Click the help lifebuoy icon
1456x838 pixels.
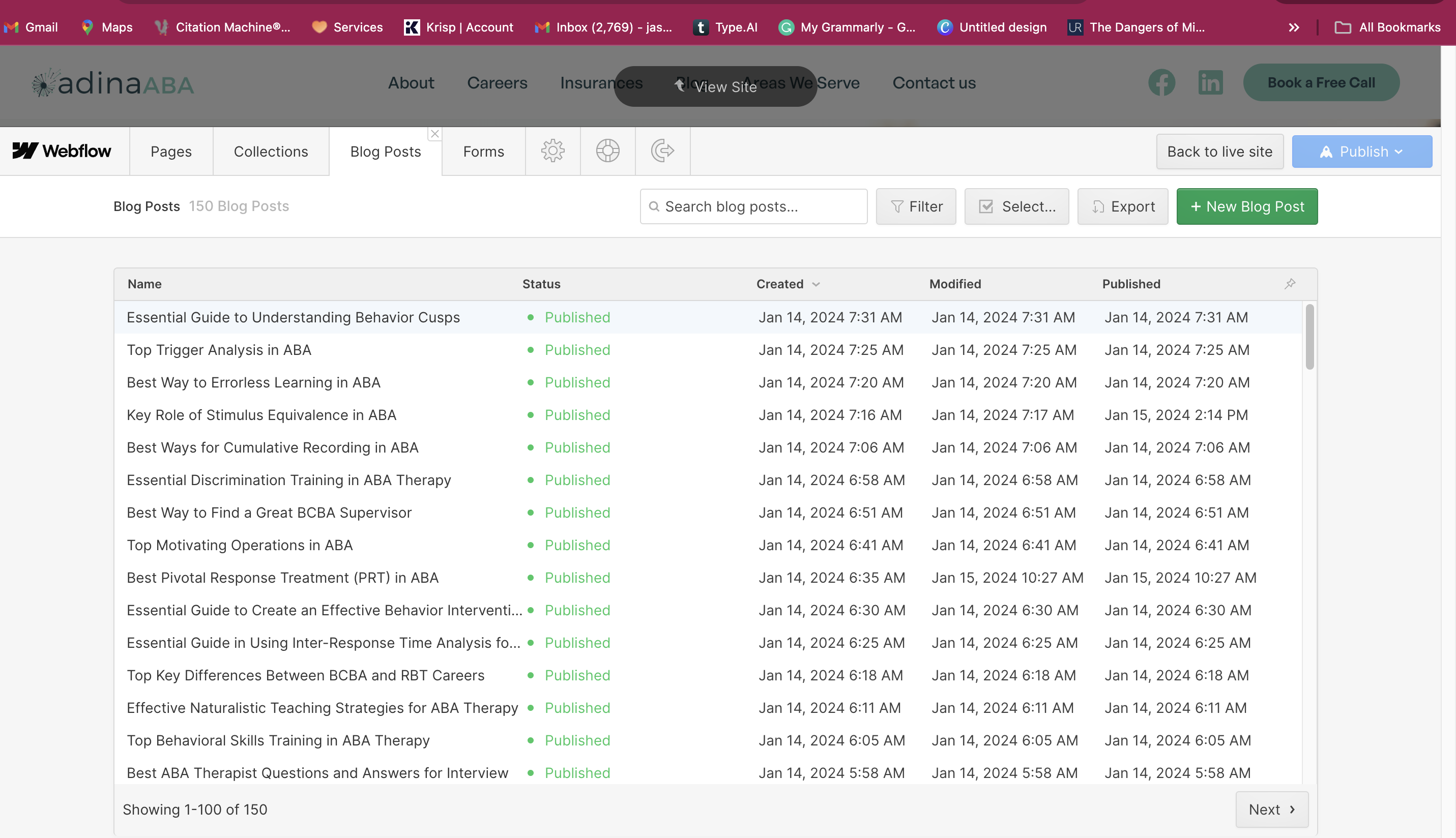coord(607,151)
